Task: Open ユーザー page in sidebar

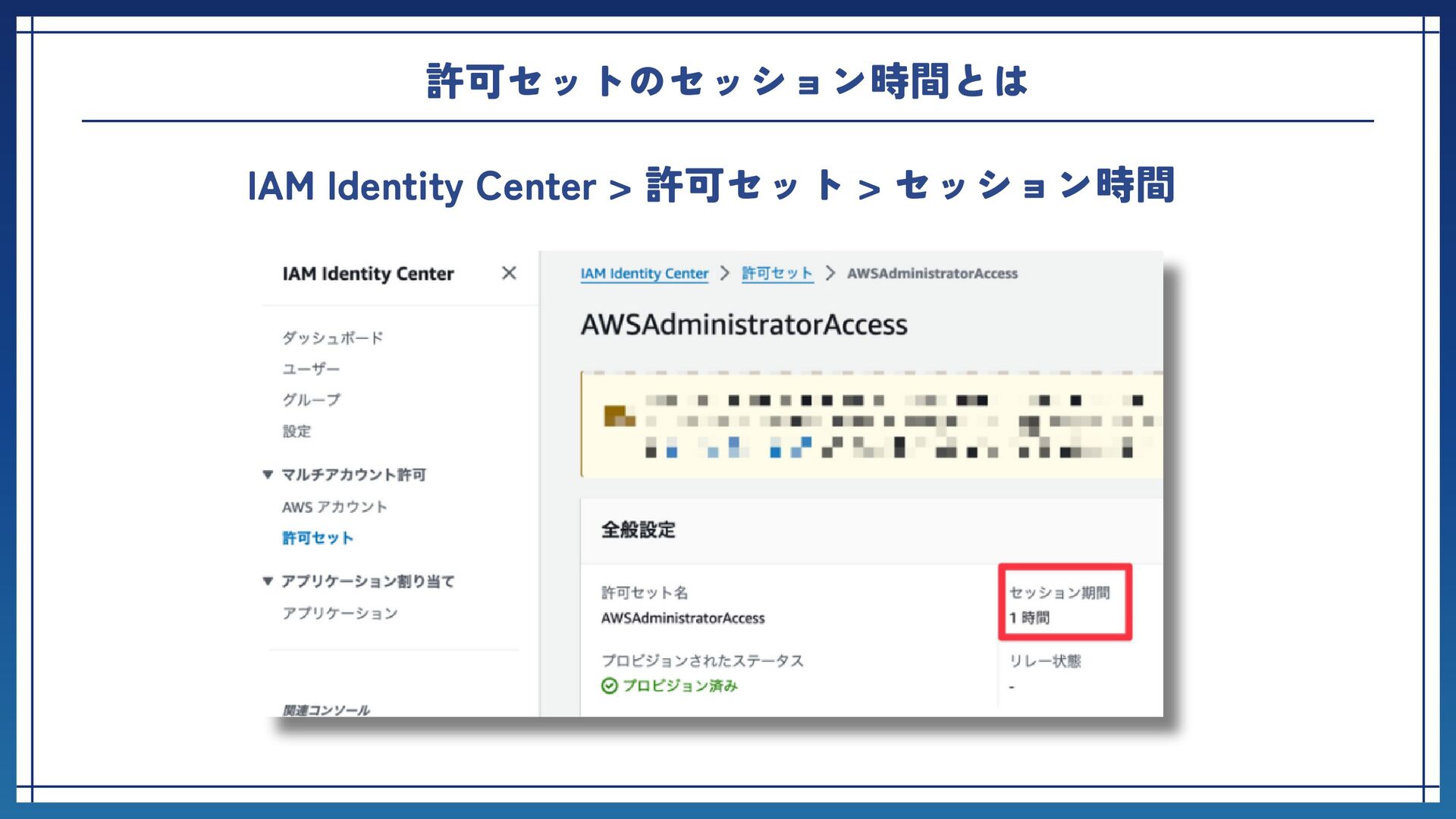Action: click(311, 369)
